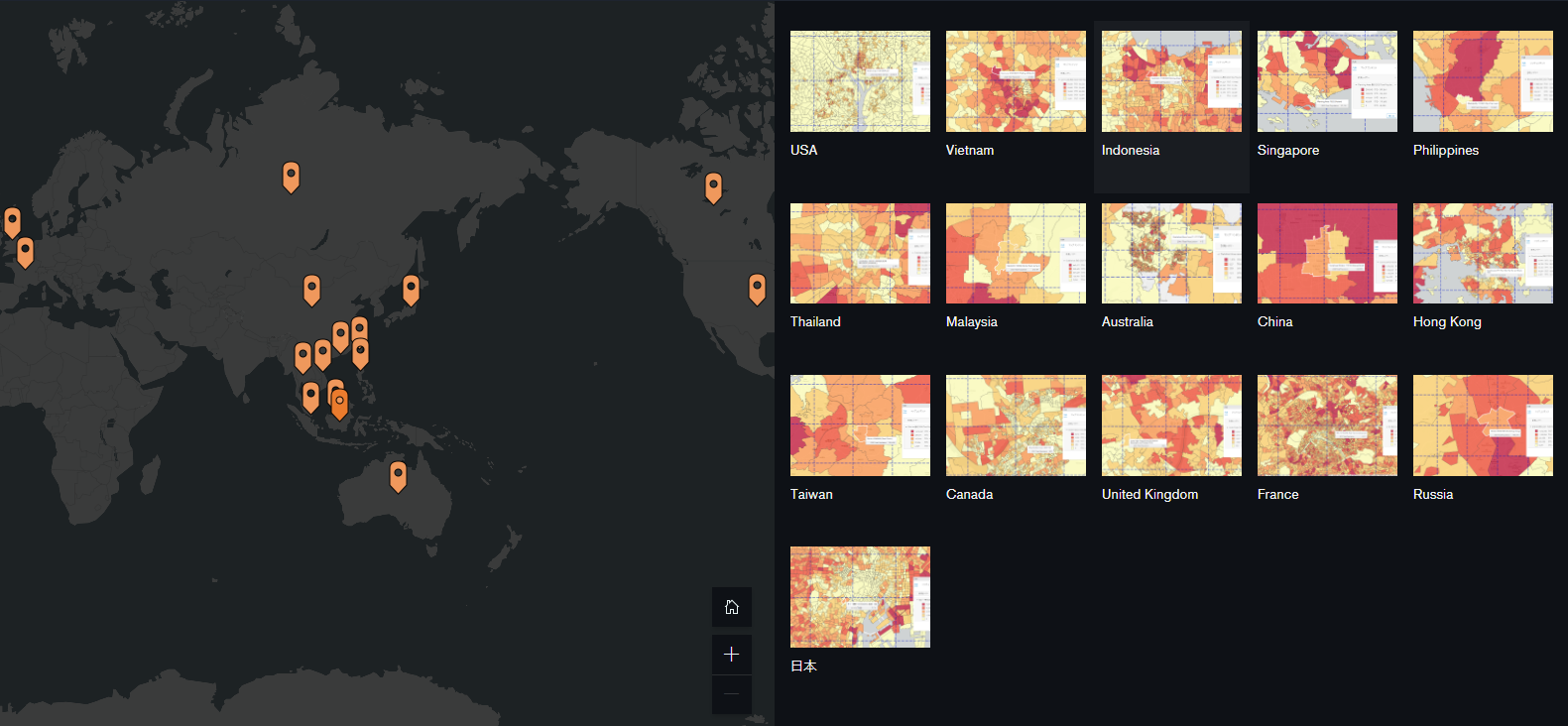Select the map pin located in Russia
Viewport: 1568px width, 726px height.
tap(291, 176)
